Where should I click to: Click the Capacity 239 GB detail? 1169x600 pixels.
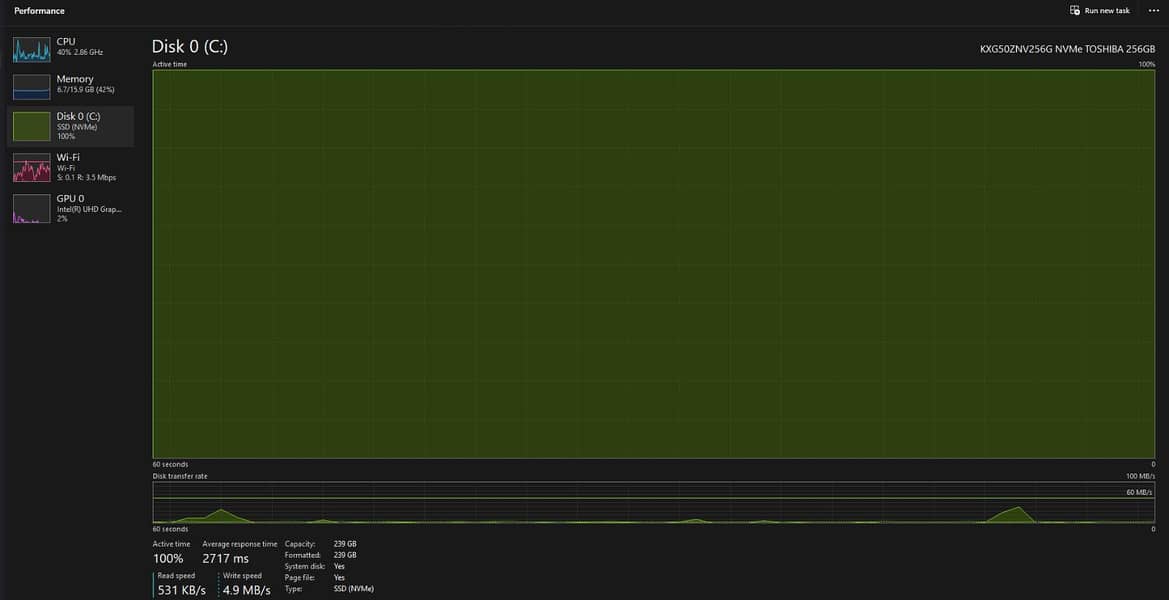pyautogui.click(x=344, y=544)
